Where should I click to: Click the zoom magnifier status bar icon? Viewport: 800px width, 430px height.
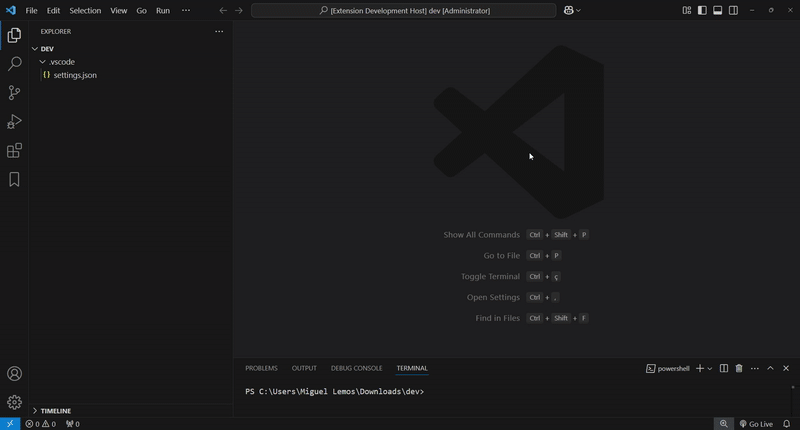723,424
